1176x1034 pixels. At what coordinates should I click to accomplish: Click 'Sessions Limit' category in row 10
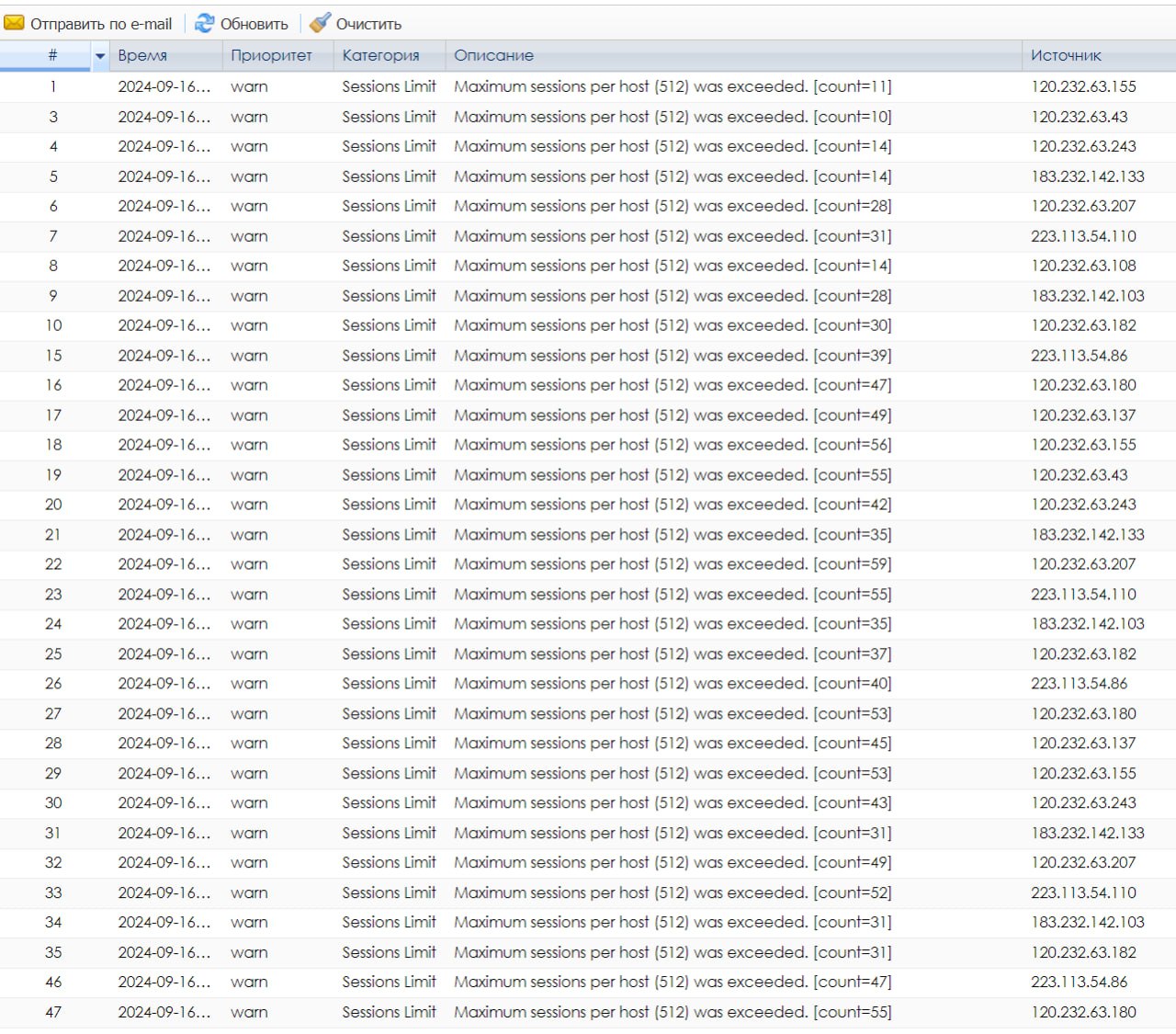389,325
